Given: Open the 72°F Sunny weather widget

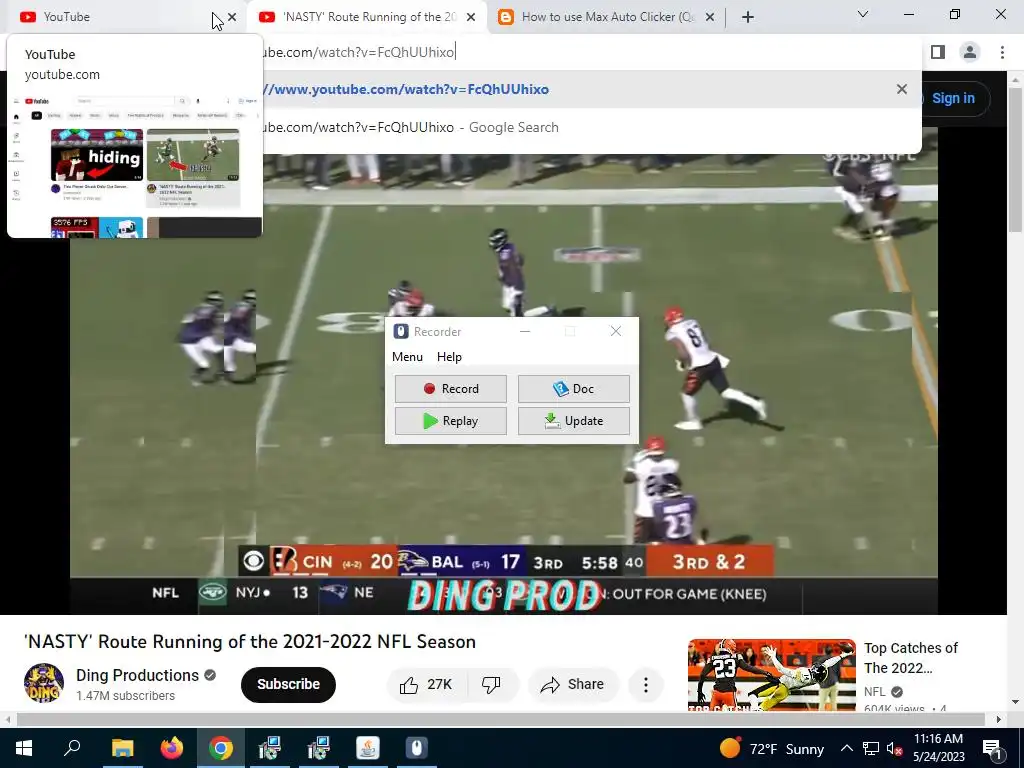Looking at the screenshot, I should pos(771,748).
